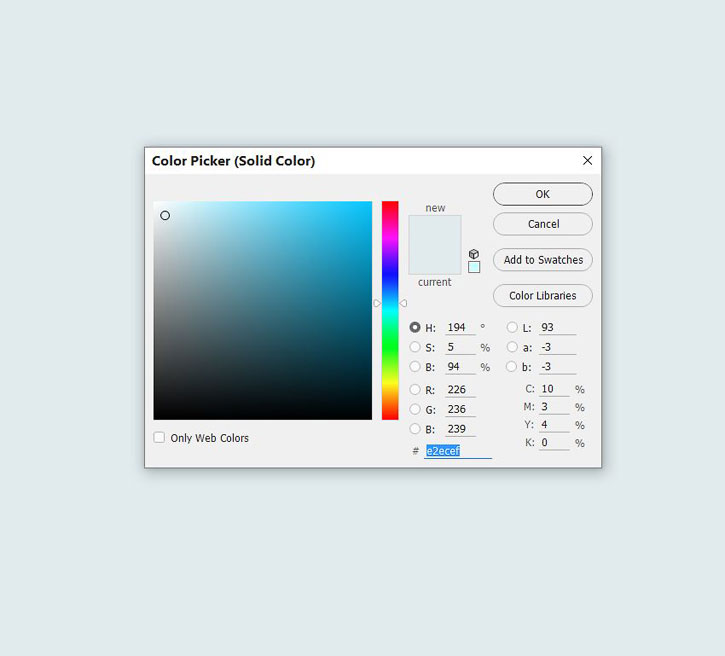Click the L field showing 93
Screen dimensions: 725x656
point(557,327)
